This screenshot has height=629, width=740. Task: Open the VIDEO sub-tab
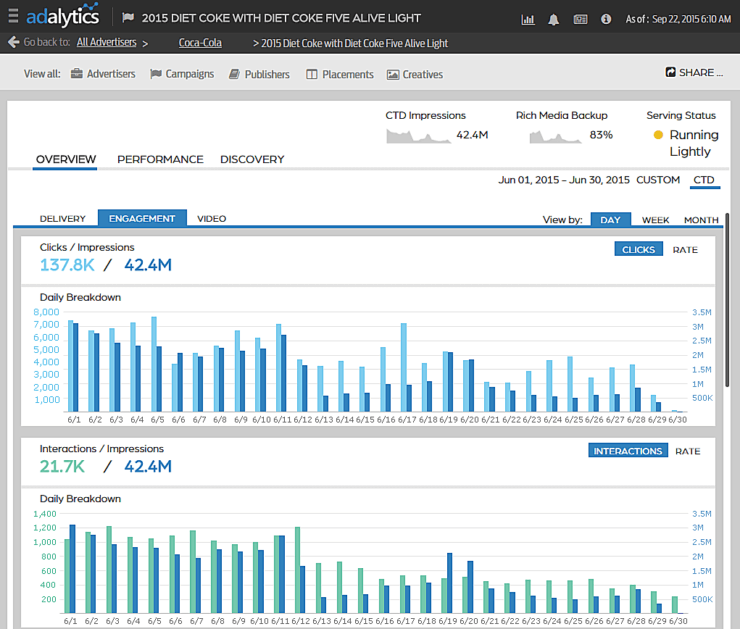pyautogui.click(x=211, y=218)
